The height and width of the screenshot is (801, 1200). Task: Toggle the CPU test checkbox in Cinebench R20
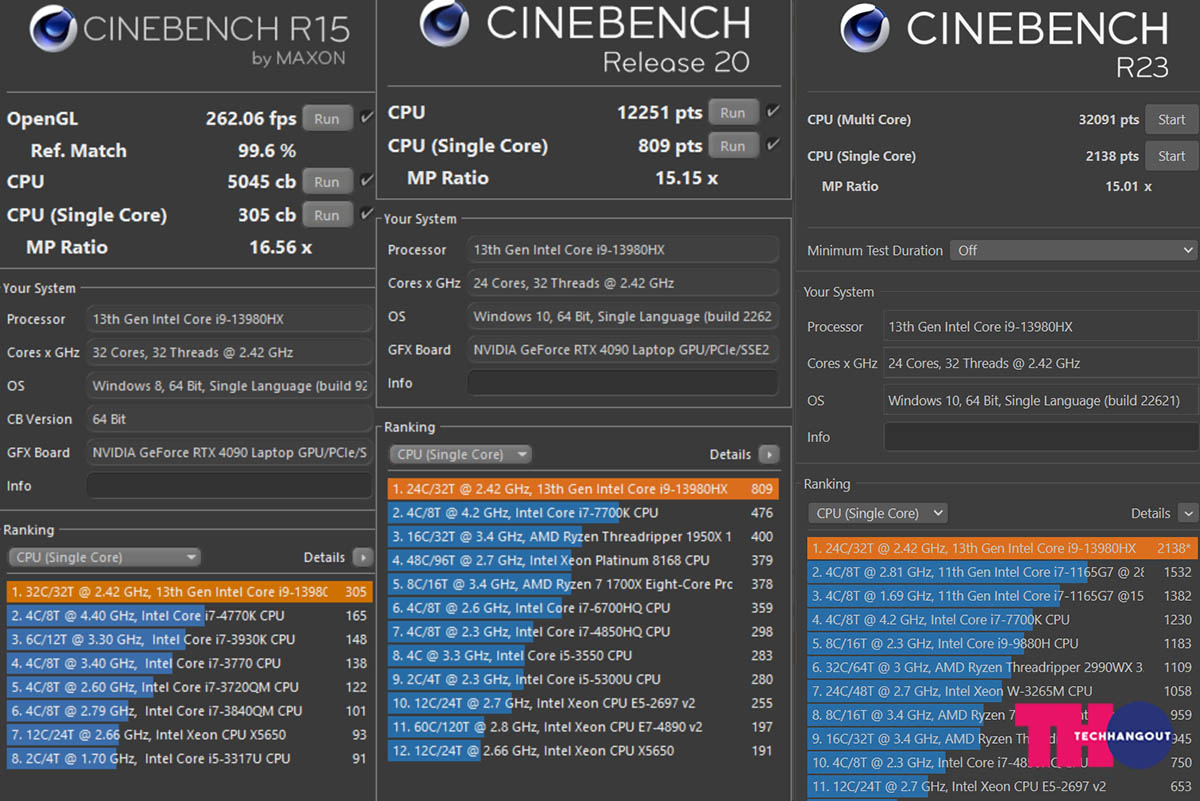[x=773, y=113]
